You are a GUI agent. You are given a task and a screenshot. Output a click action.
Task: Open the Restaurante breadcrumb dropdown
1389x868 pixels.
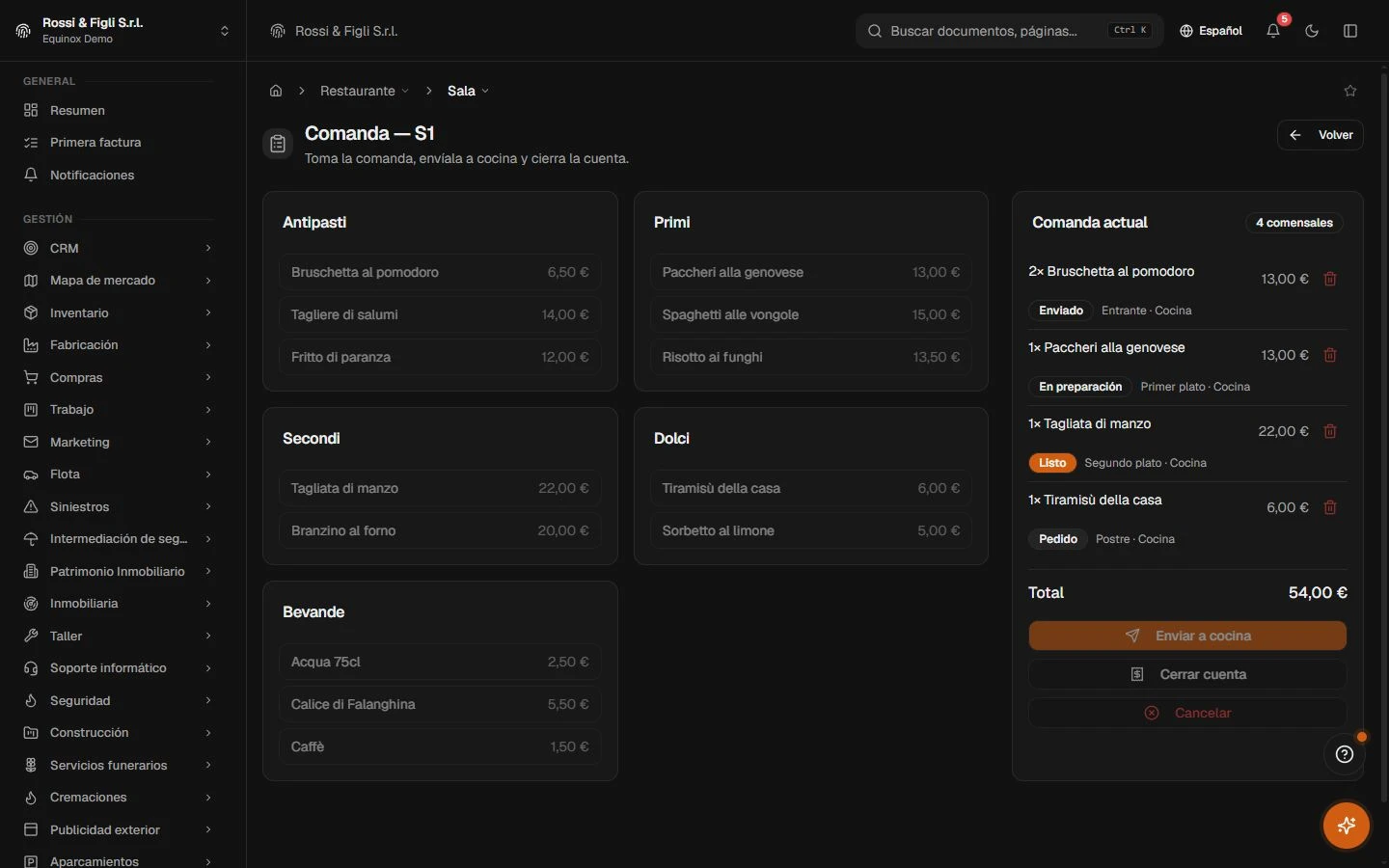(365, 91)
